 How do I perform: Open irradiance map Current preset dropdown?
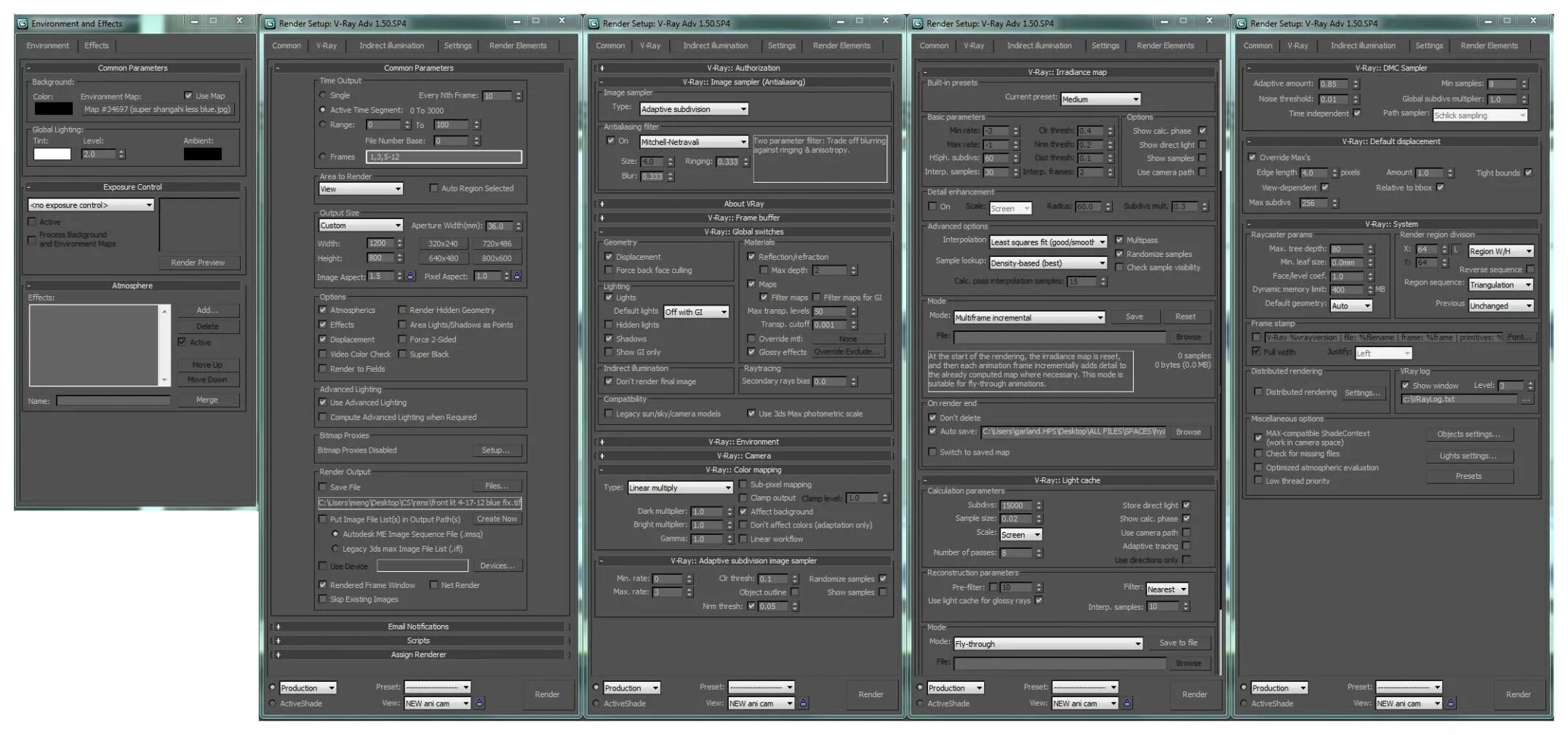1100,99
